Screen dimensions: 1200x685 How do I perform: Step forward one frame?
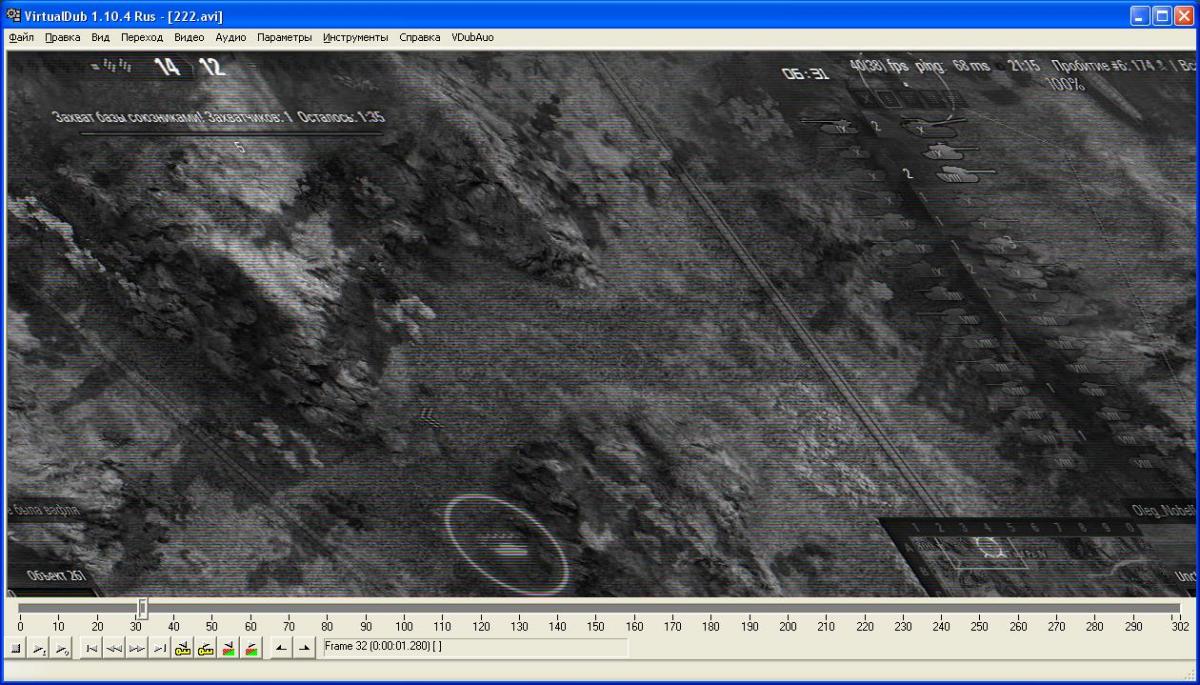click(137, 649)
